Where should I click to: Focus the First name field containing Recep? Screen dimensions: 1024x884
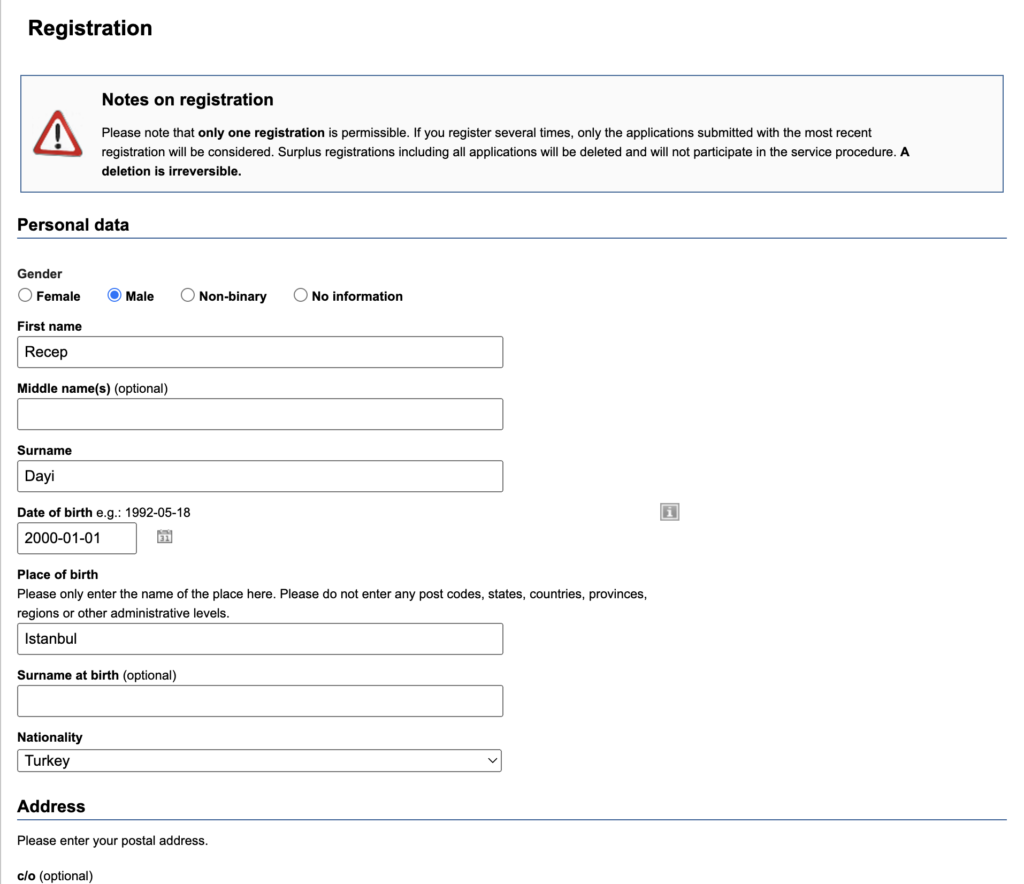pos(259,352)
